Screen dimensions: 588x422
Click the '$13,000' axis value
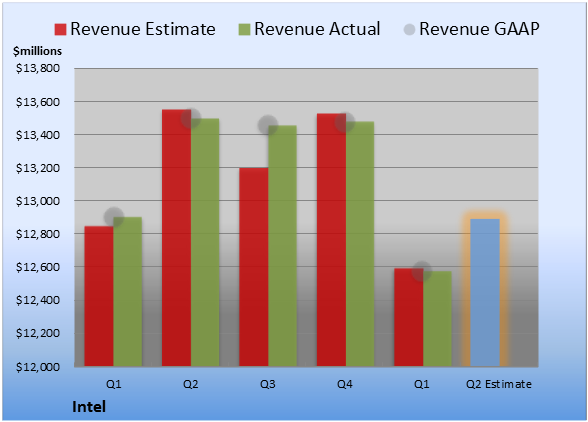click(38, 201)
